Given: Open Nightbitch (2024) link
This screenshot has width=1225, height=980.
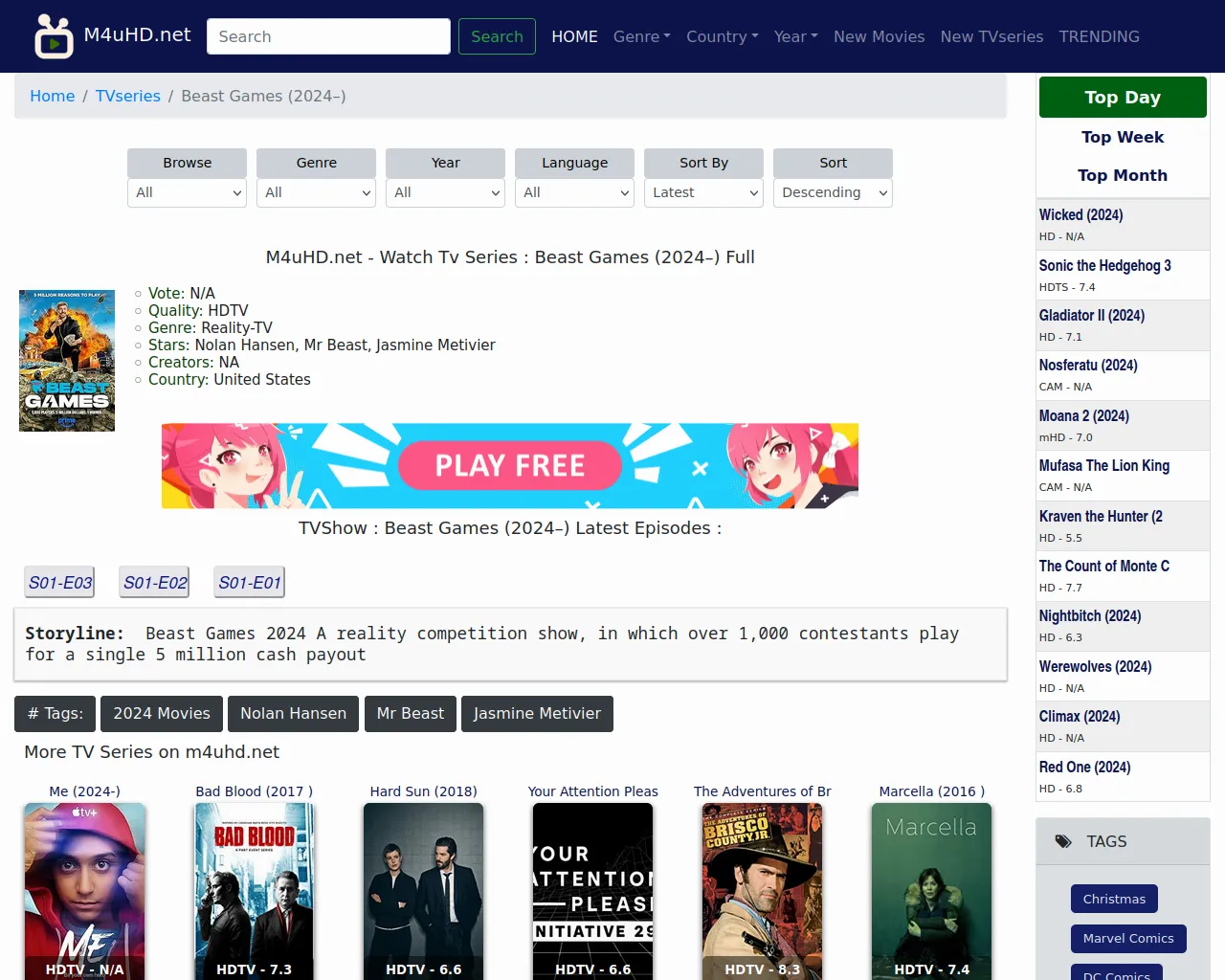Looking at the screenshot, I should click(x=1090, y=616).
